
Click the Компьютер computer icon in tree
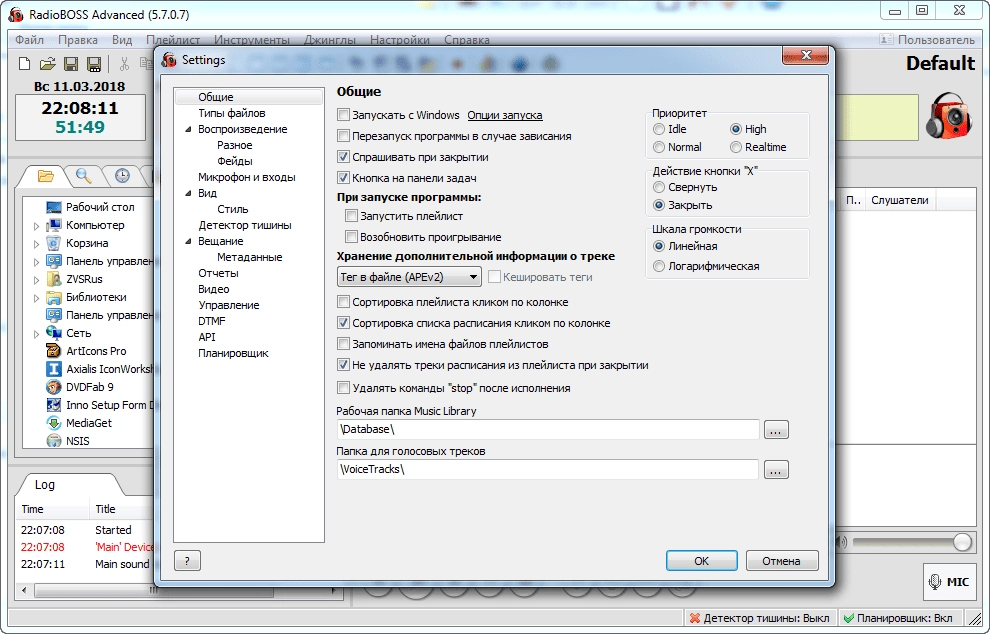(54, 225)
